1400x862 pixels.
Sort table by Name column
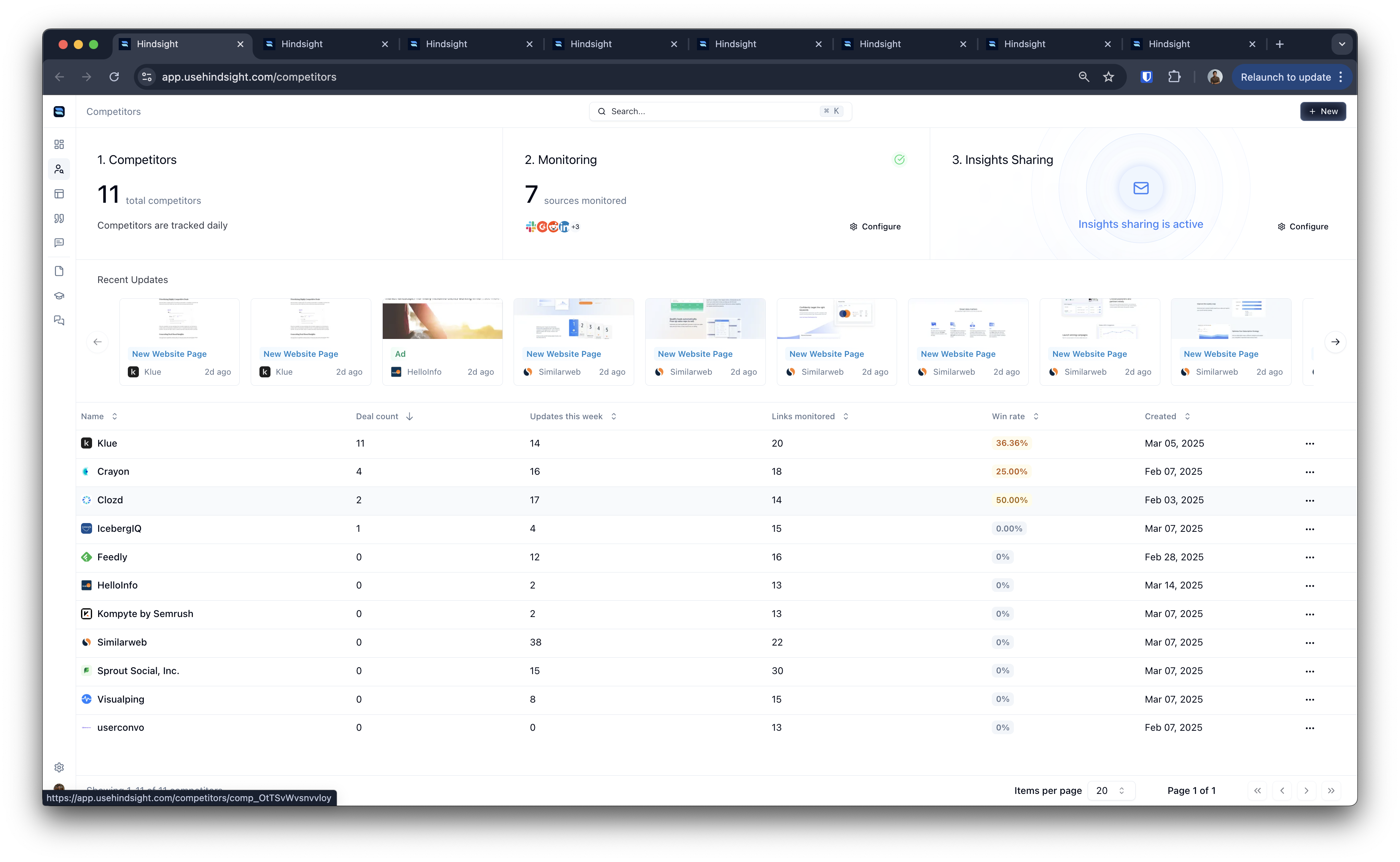[x=99, y=417]
